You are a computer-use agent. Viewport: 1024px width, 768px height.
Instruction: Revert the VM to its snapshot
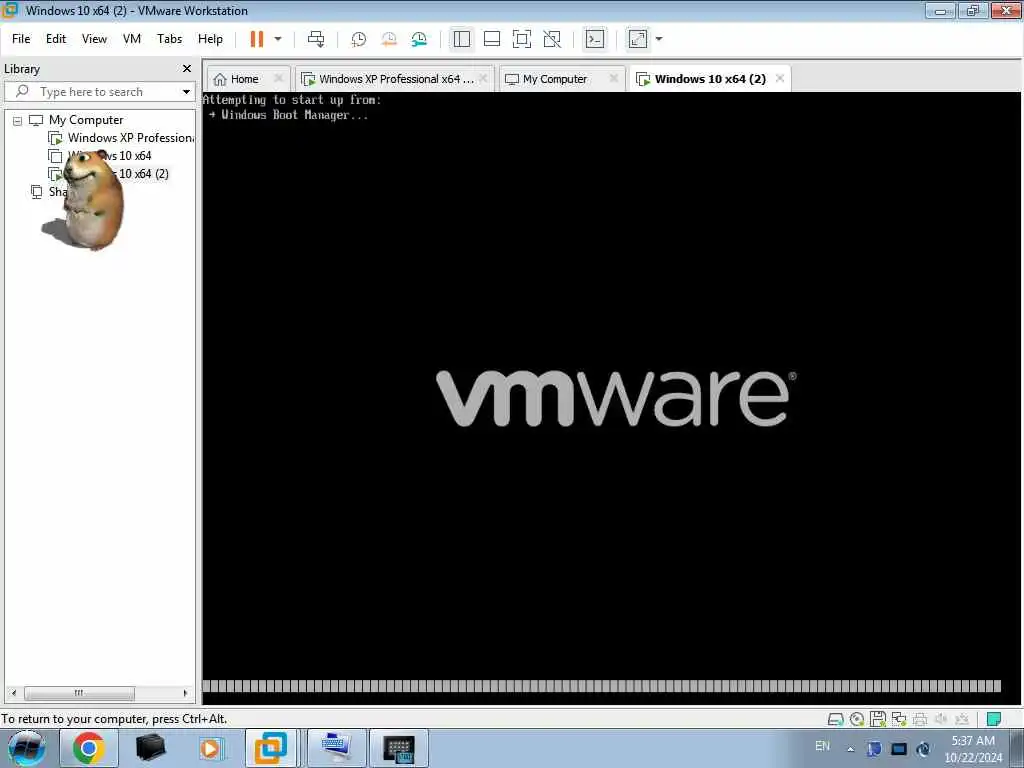[x=389, y=39]
